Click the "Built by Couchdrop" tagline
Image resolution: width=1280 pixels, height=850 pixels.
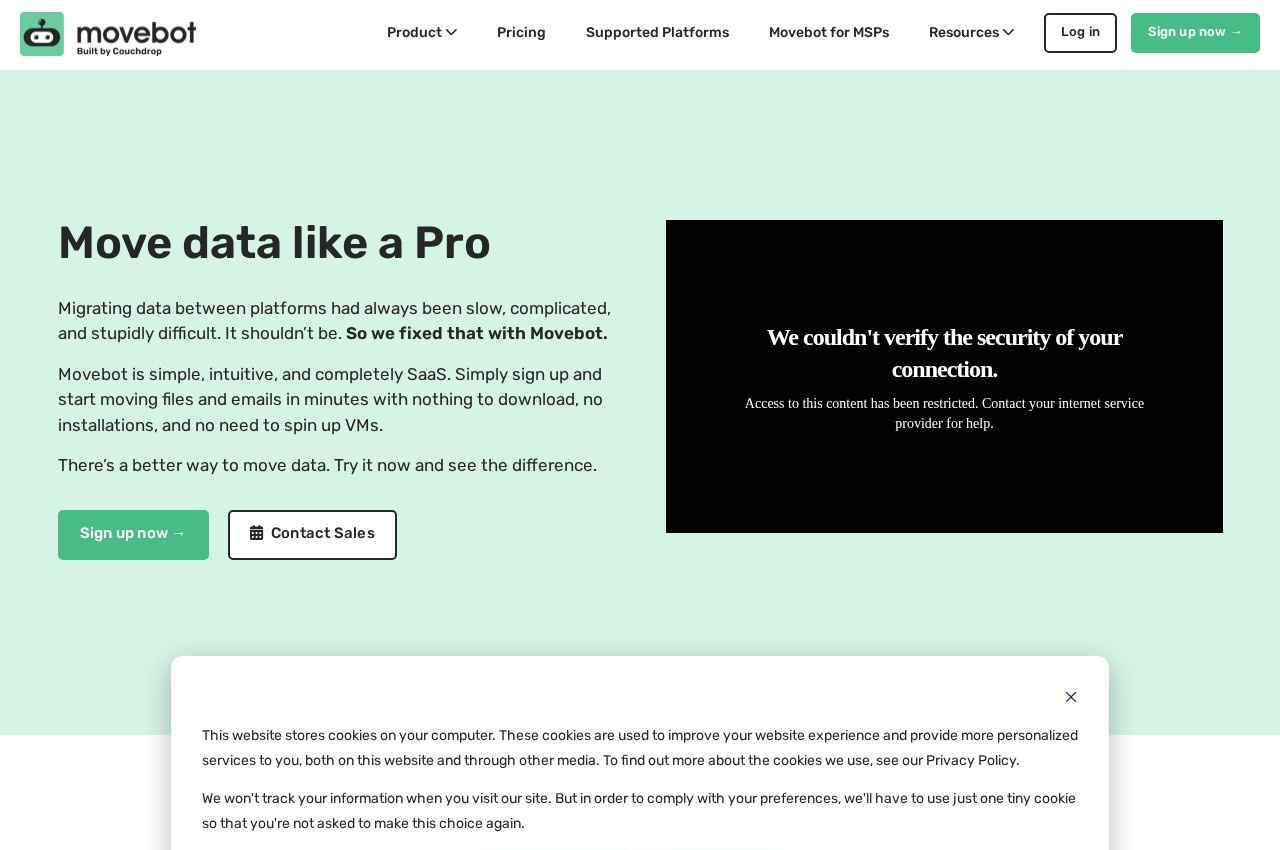pyautogui.click(x=119, y=51)
